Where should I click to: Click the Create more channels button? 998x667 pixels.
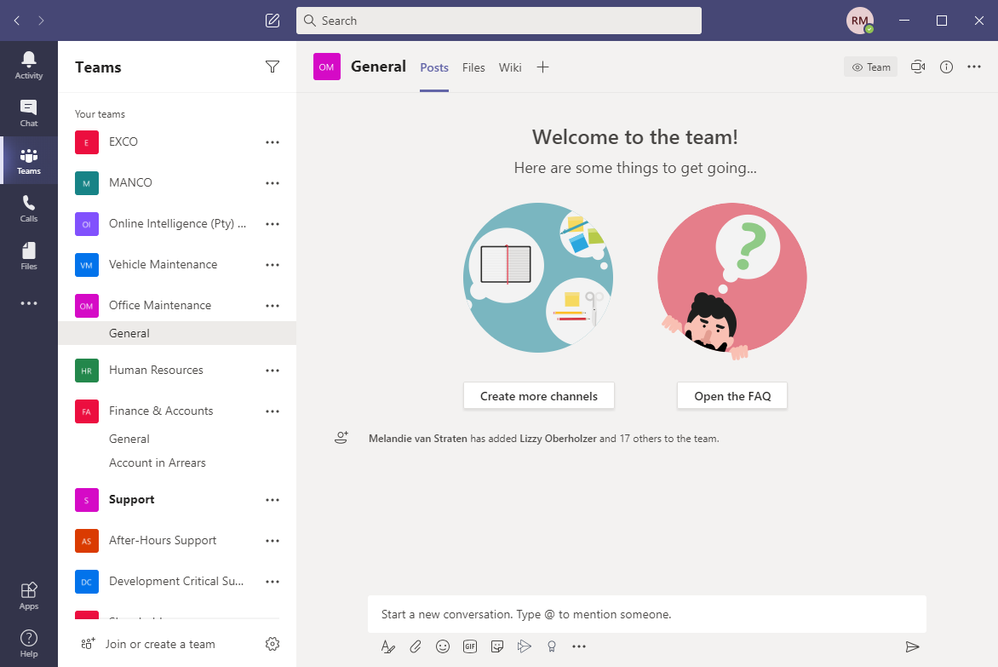pyautogui.click(x=538, y=396)
